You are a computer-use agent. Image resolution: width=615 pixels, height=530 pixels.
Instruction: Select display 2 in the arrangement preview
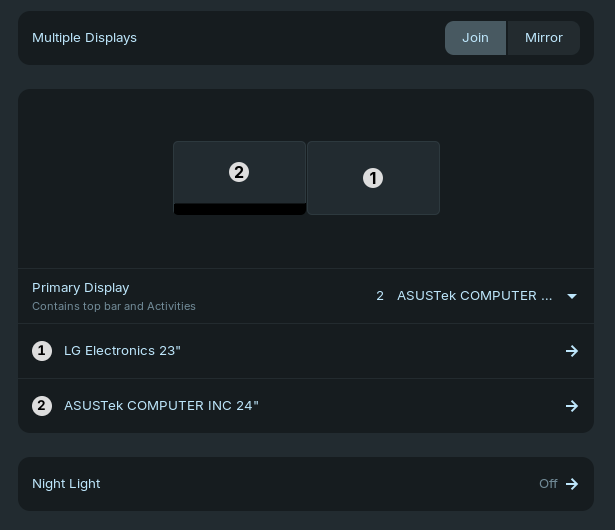[239, 178]
